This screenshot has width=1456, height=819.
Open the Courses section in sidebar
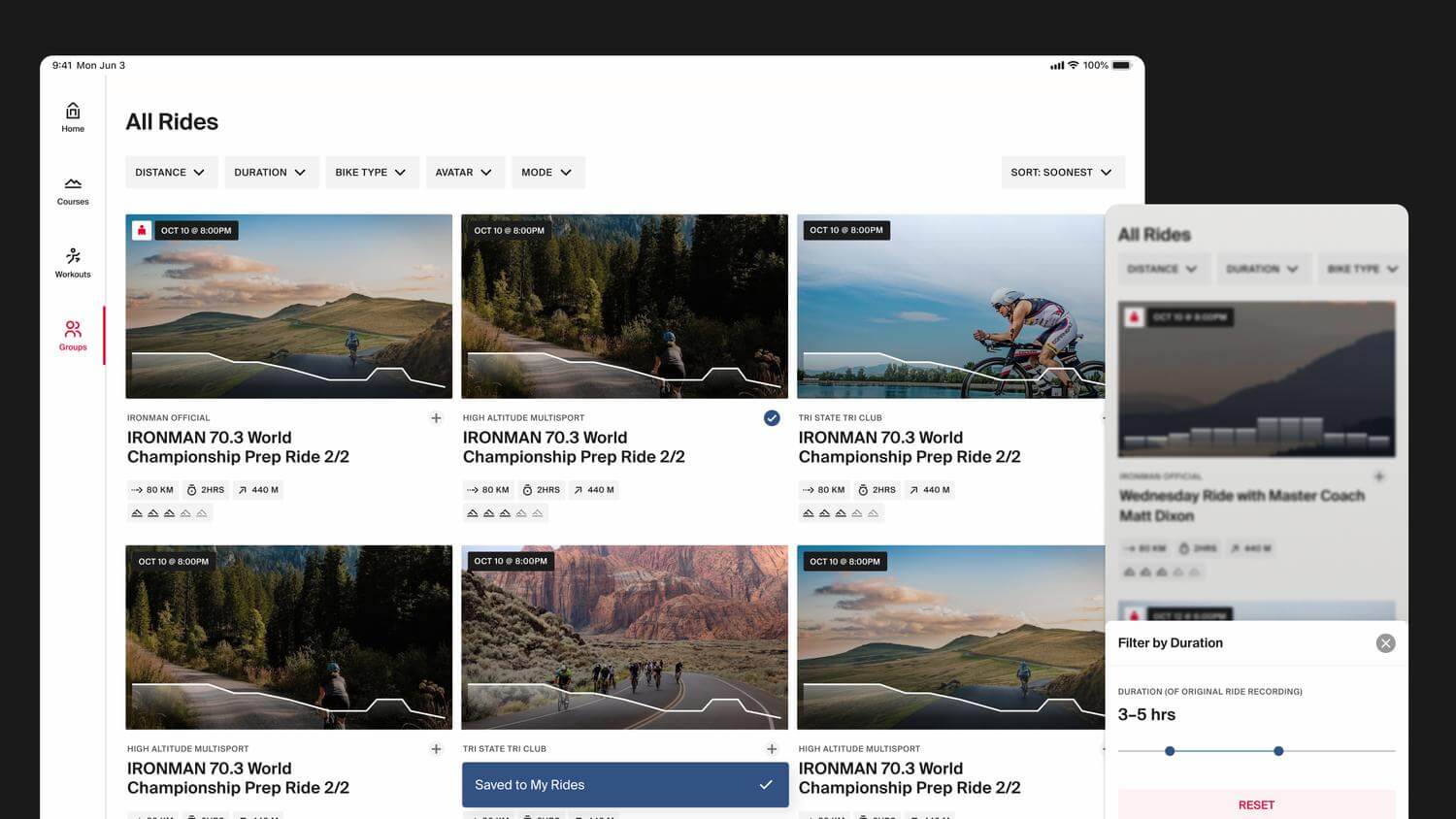(73, 191)
